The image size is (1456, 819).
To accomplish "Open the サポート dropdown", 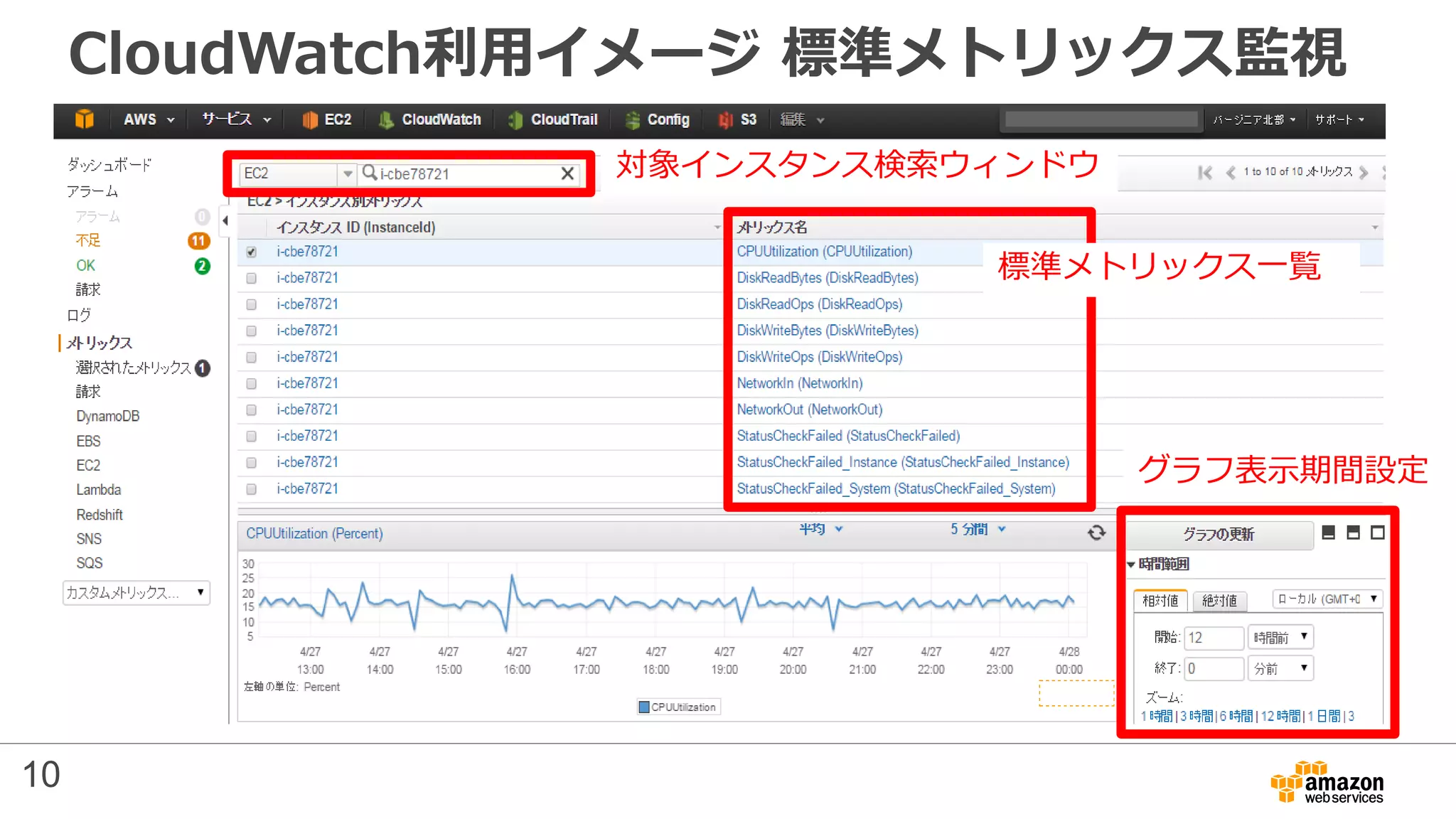I will point(1339,120).
